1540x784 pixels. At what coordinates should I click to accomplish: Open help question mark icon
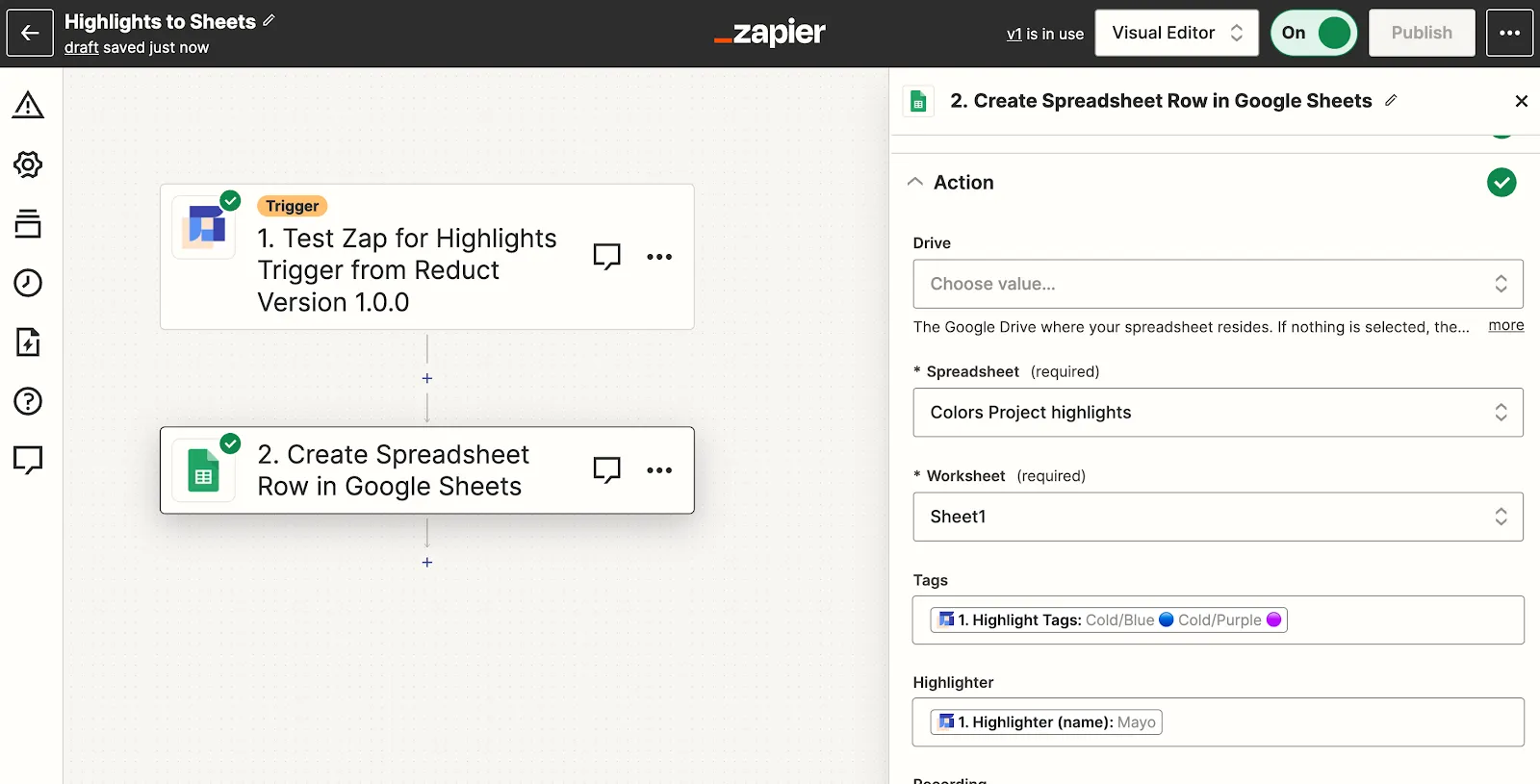28,401
